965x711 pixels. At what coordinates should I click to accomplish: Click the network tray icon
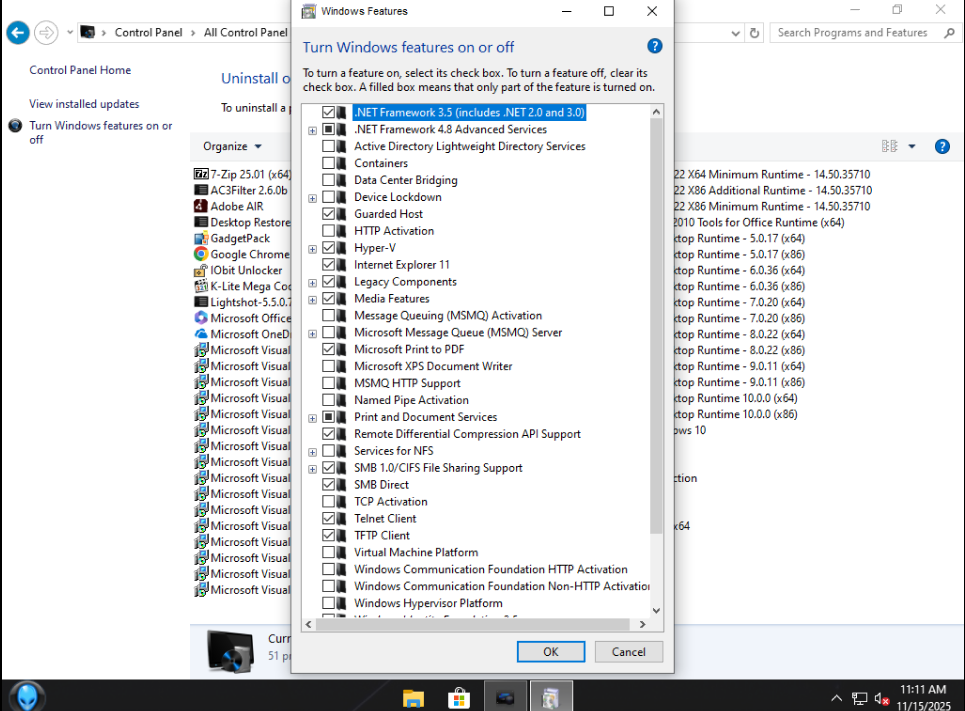click(859, 699)
